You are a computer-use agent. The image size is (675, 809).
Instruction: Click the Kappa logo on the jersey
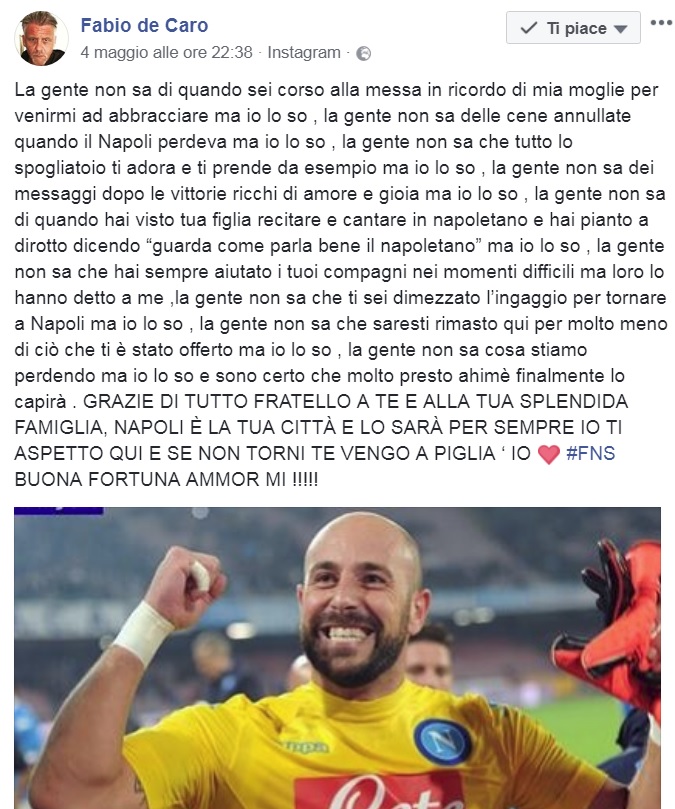click(x=304, y=747)
